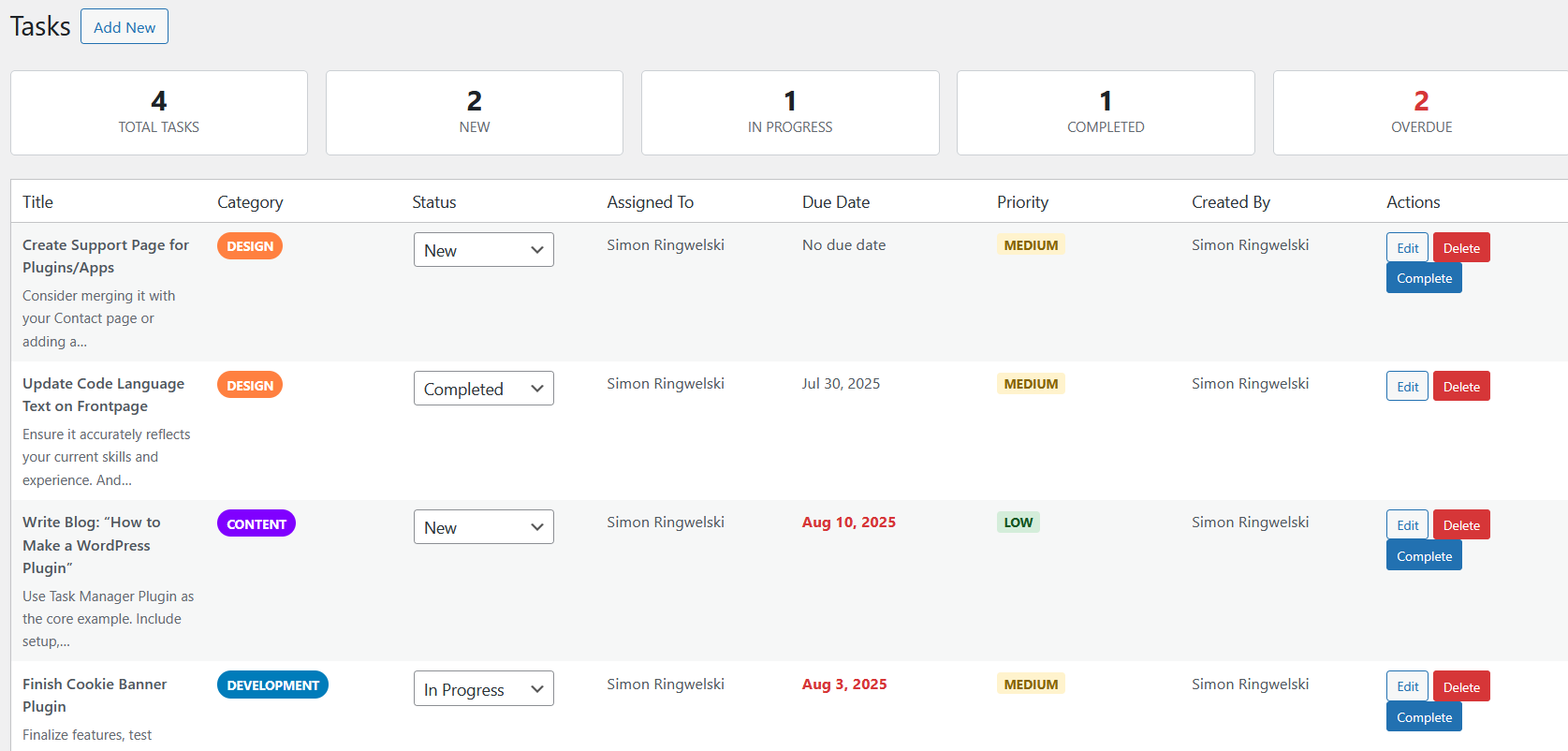Viewport: 1568px width, 751px height.
Task: Delete the Finish Cookie Banner Plugin task
Action: (1460, 686)
